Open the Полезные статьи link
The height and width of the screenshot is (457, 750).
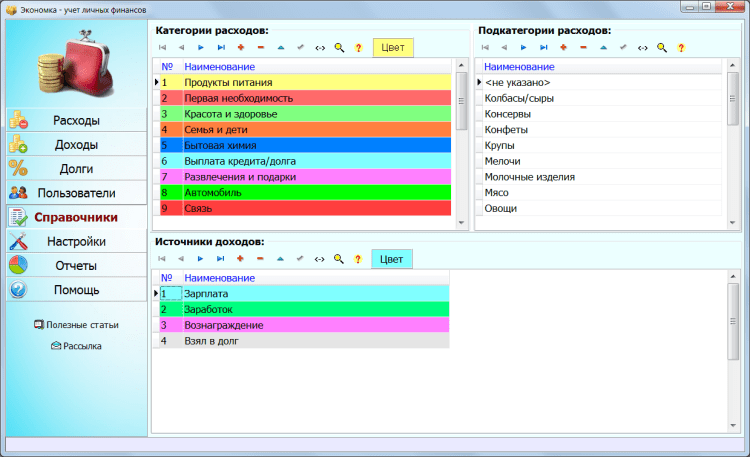click(77, 325)
